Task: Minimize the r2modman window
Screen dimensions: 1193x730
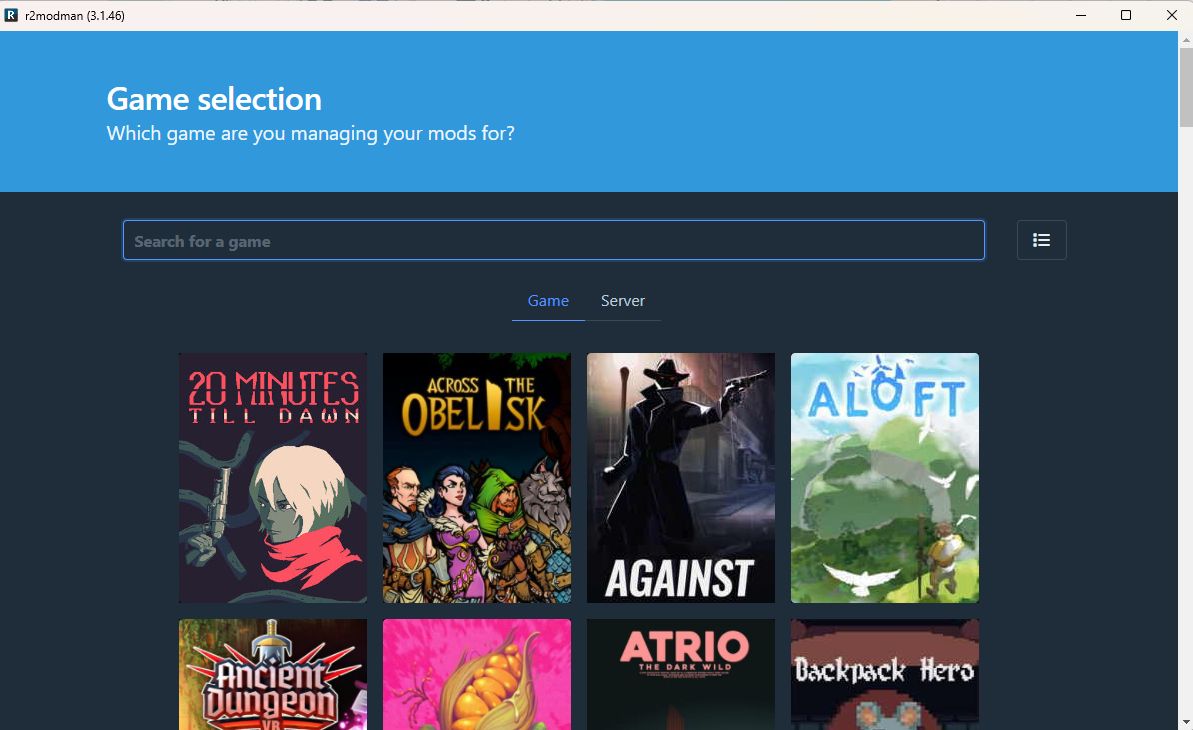Action: (x=1080, y=15)
